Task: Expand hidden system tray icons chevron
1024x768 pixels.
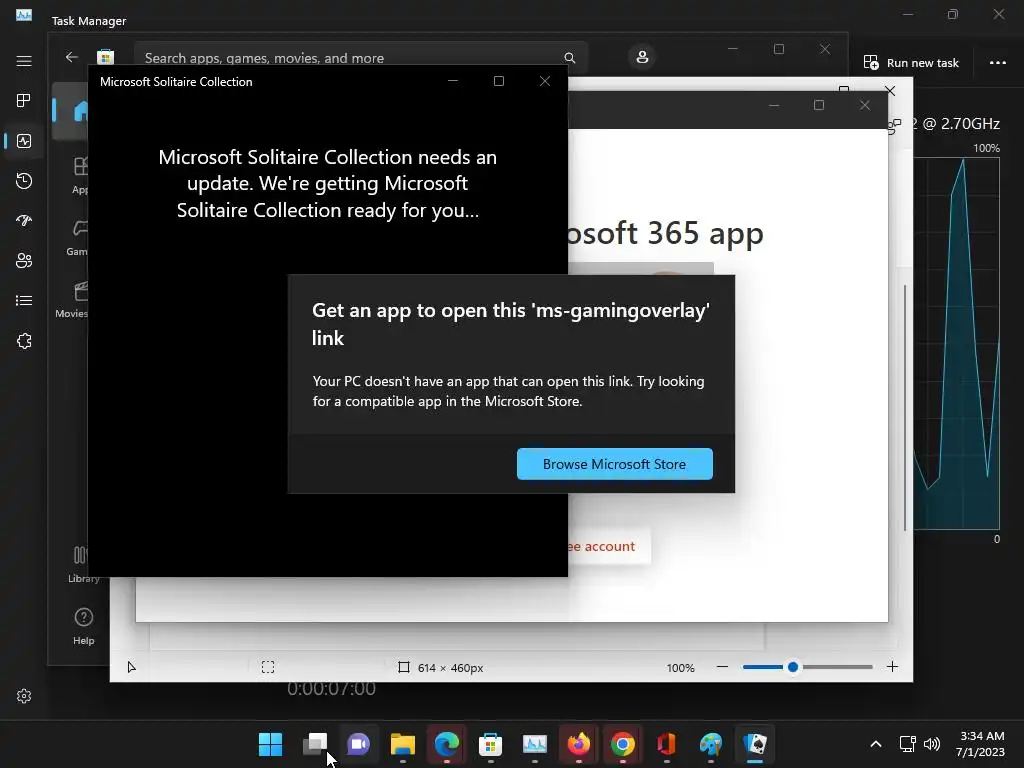Action: 876,744
